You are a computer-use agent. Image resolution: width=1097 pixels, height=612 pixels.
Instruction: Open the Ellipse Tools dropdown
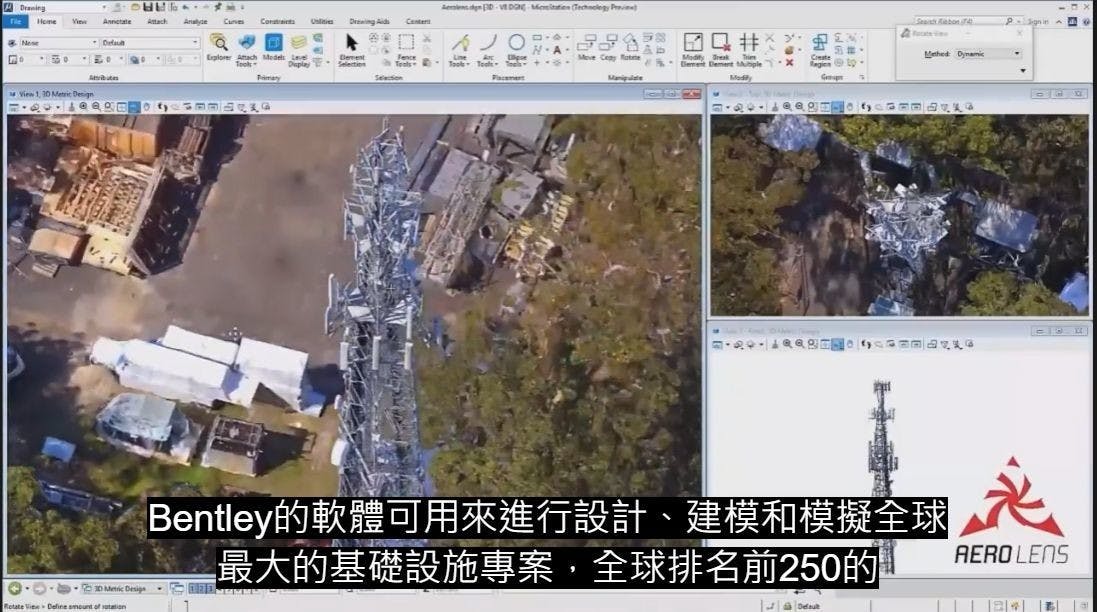516,50
